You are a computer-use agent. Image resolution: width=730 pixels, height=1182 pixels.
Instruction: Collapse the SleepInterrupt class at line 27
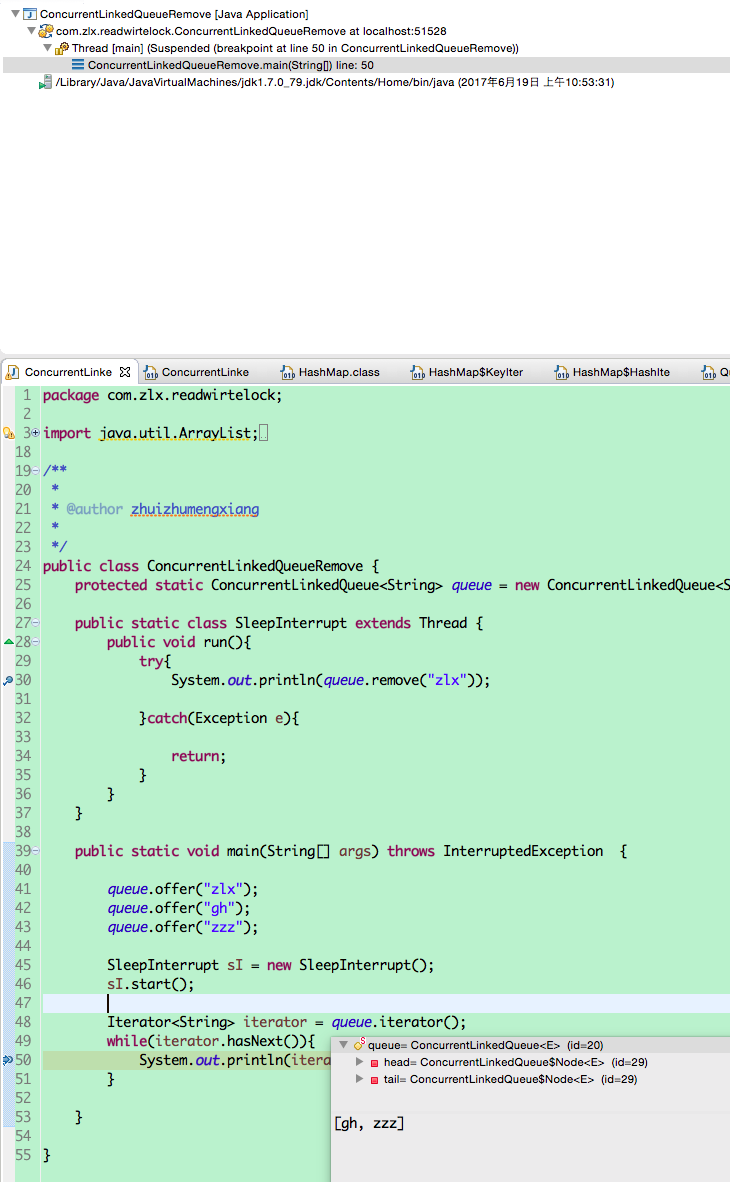tap(35, 623)
